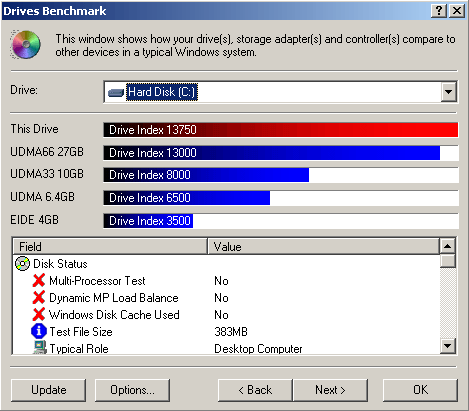Open the Drive dropdown arrow
Screen dimensions: 469x411
pos(448,91)
